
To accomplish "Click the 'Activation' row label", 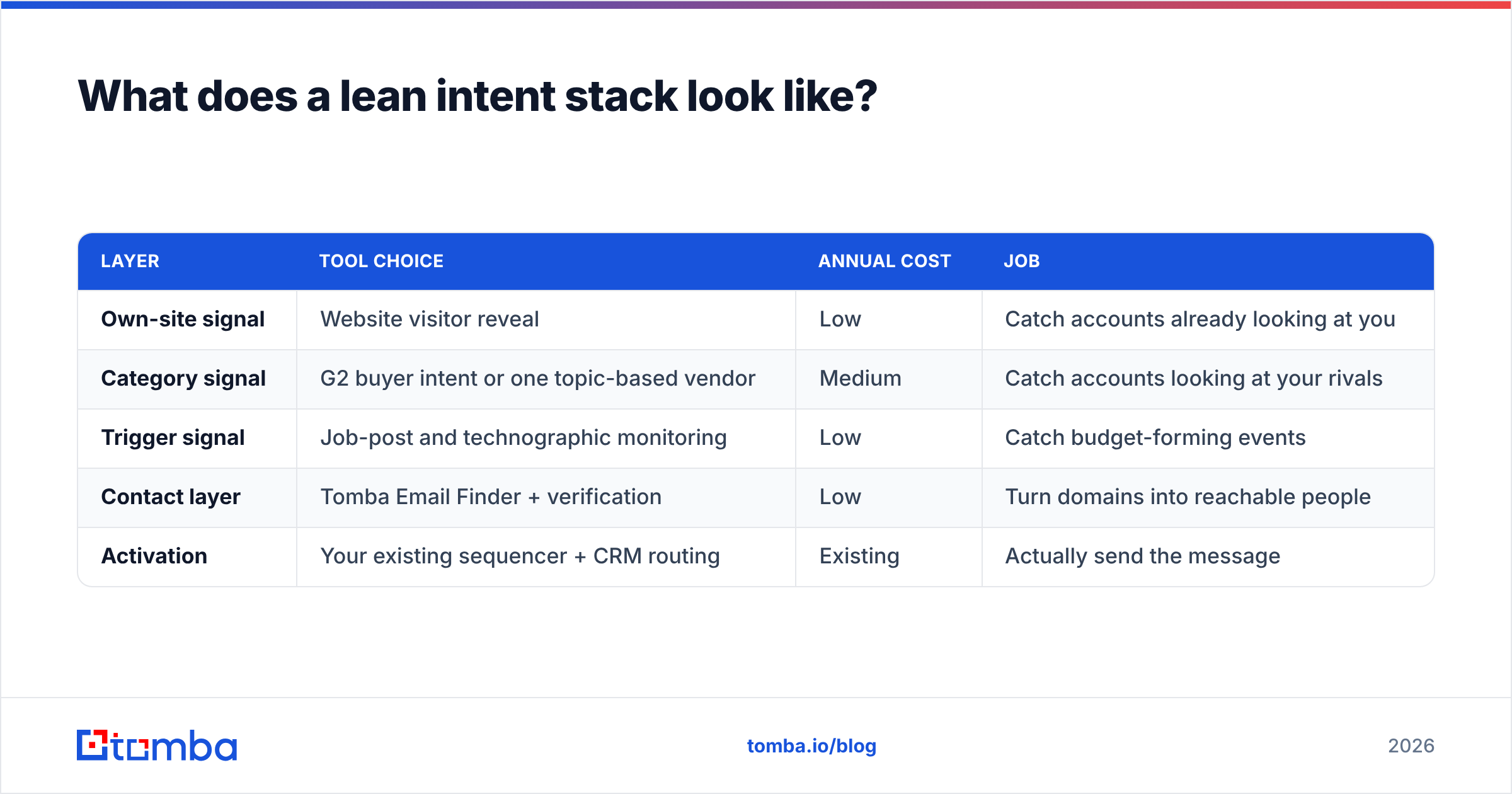I will pos(154,556).
